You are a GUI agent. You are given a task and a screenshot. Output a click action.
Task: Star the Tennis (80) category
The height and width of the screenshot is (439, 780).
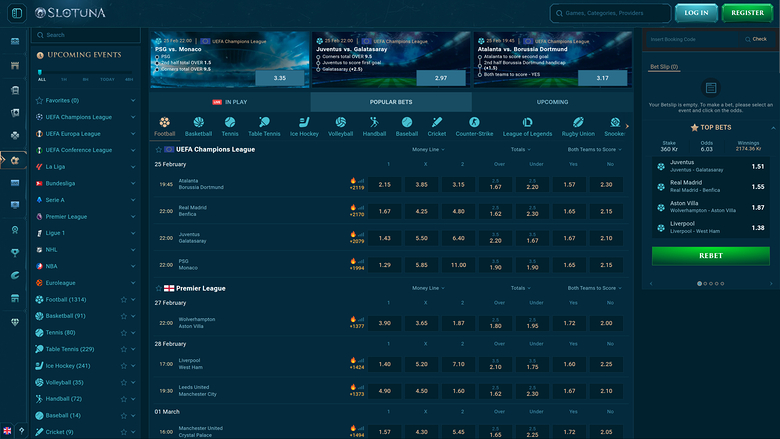(124, 333)
